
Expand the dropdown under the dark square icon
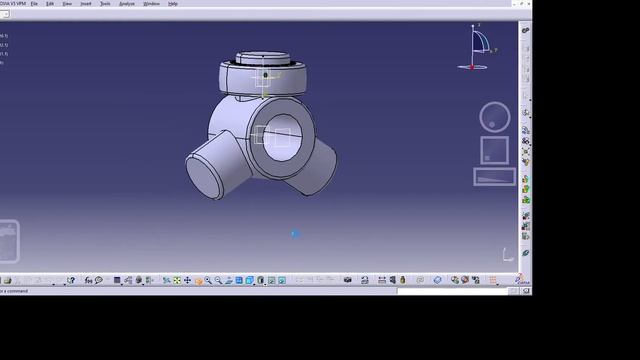pos(121,284)
